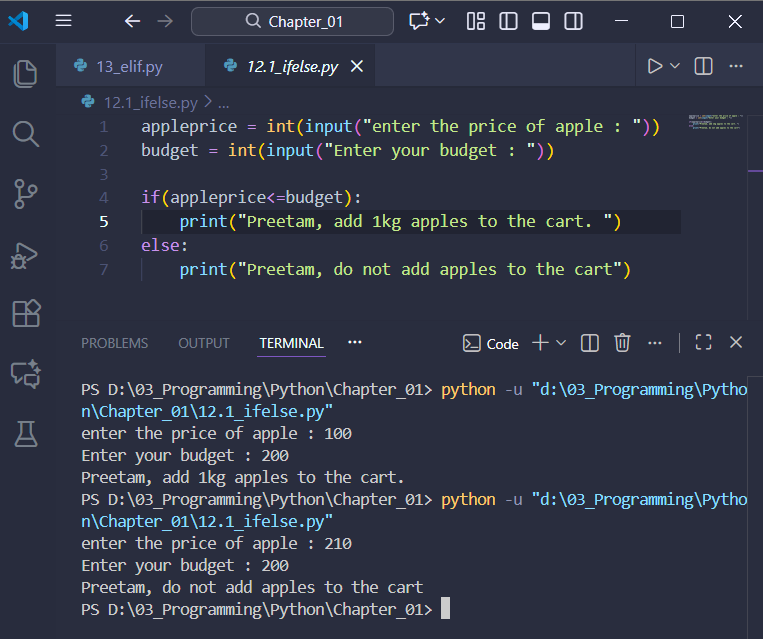Expand the run options dropdown arrow
Image resolution: width=763 pixels, height=639 pixels.
[675, 66]
